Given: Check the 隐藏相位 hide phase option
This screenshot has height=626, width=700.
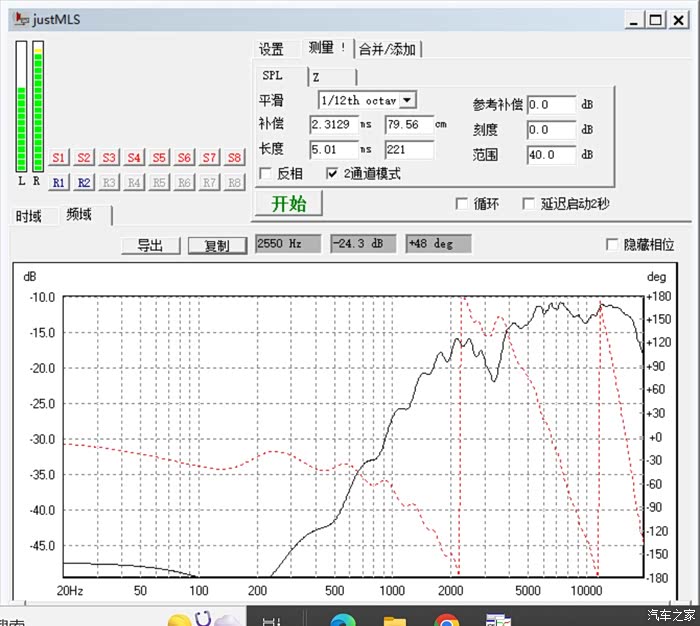Looking at the screenshot, I should point(611,245).
